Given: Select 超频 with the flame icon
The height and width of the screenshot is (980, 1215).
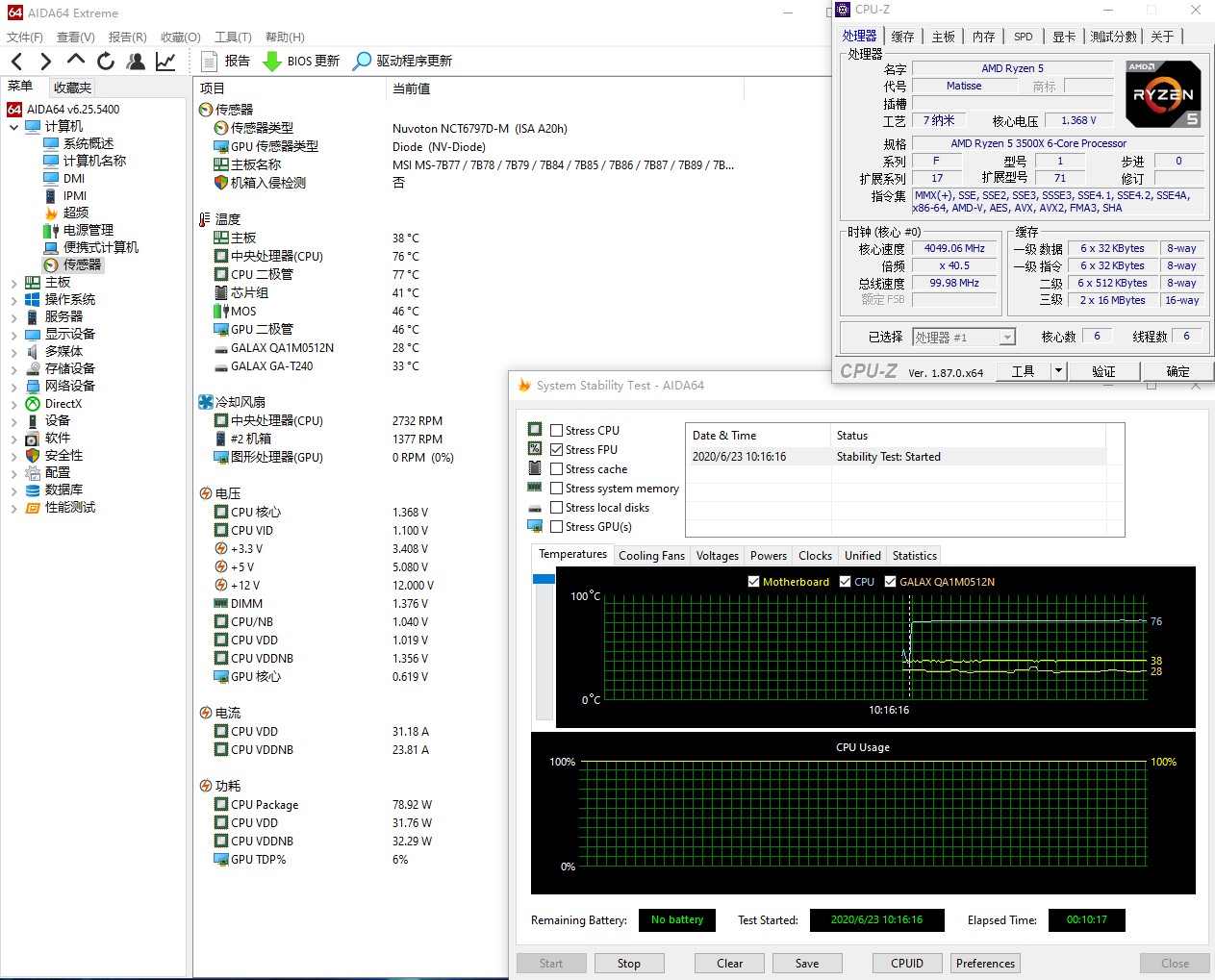Looking at the screenshot, I should tap(76, 213).
